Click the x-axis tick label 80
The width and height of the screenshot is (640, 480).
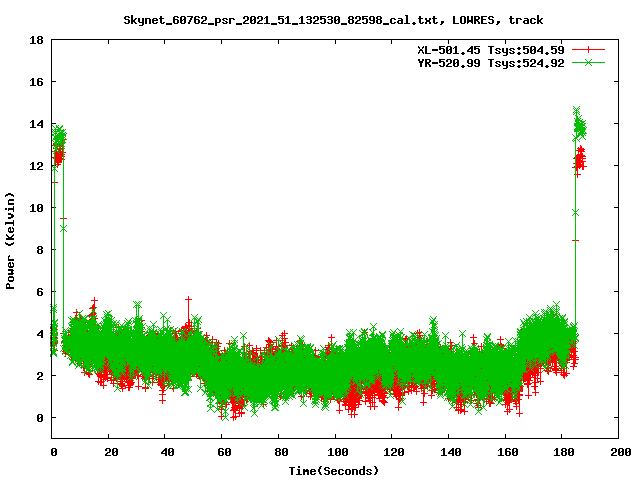coord(281,452)
